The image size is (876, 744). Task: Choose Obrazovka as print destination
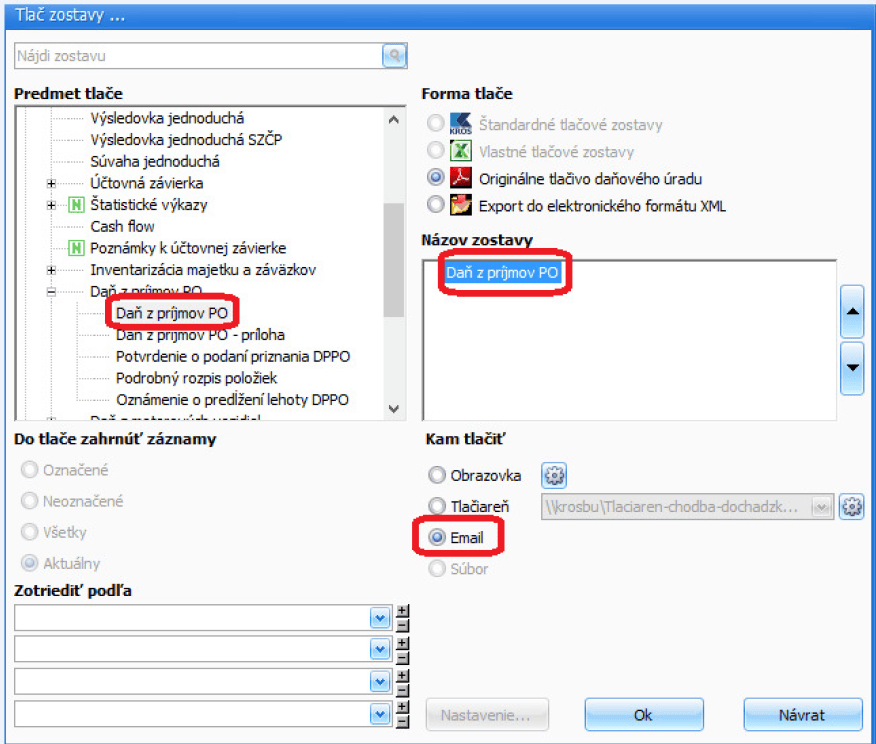click(436, 475)
